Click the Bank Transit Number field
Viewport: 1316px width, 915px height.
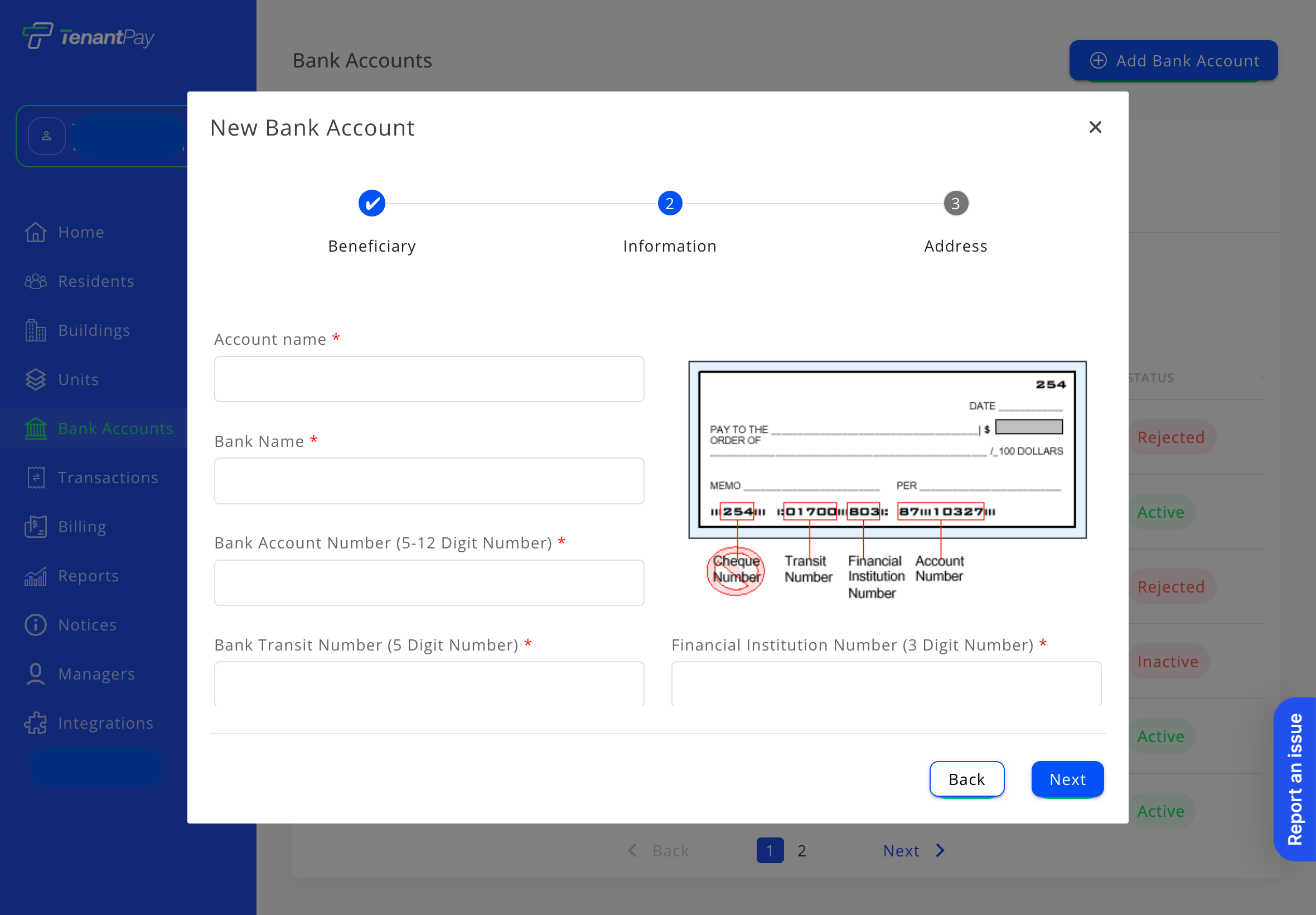point(429,685)
